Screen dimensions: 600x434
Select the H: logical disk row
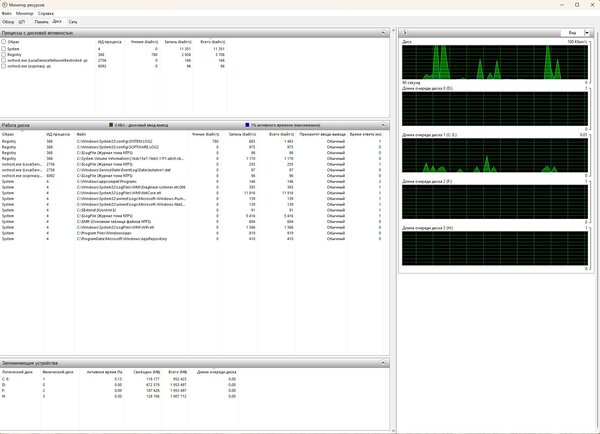pyautogui.click(x=119, y=396)
